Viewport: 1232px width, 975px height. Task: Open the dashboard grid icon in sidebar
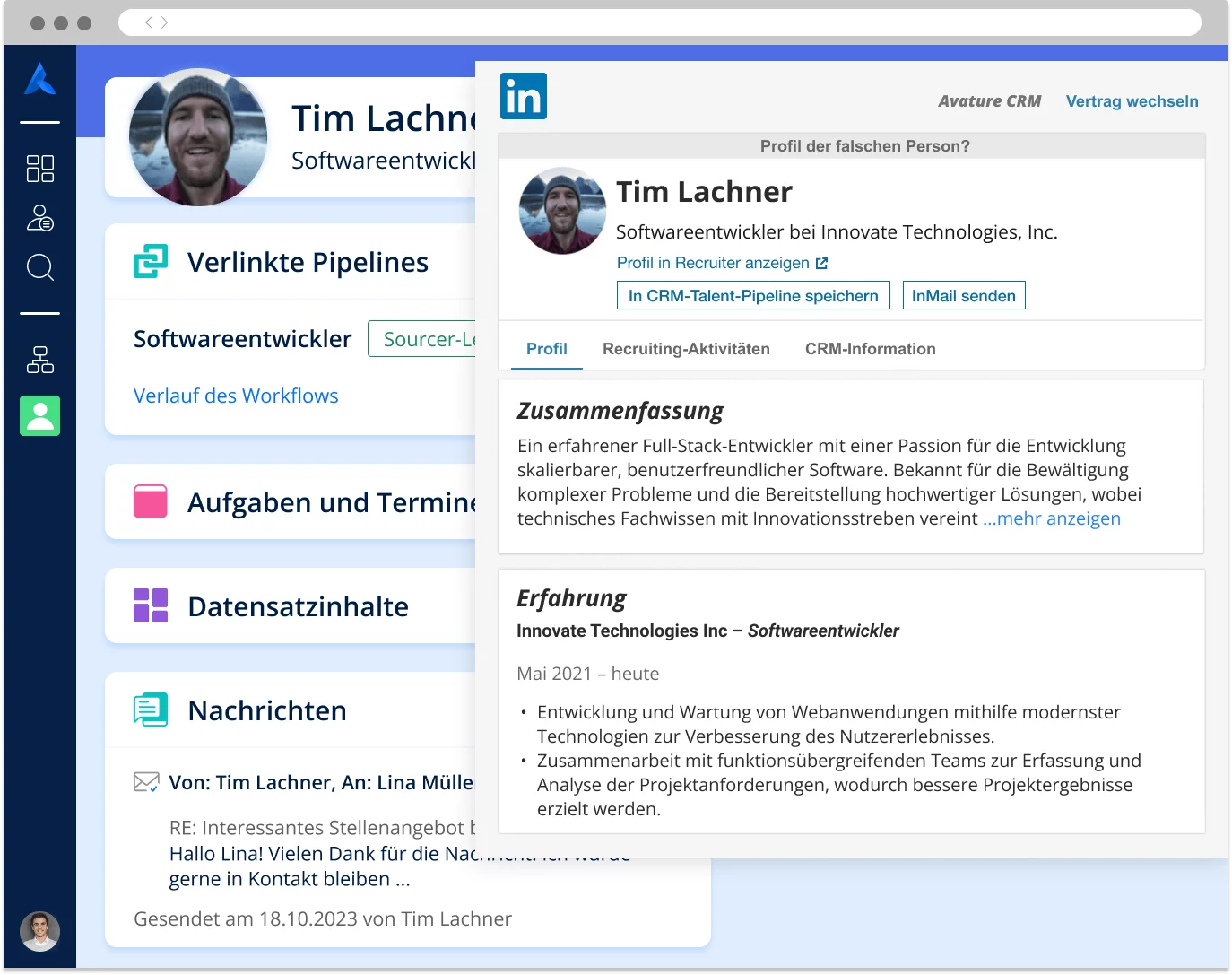[x=39, y=169]
